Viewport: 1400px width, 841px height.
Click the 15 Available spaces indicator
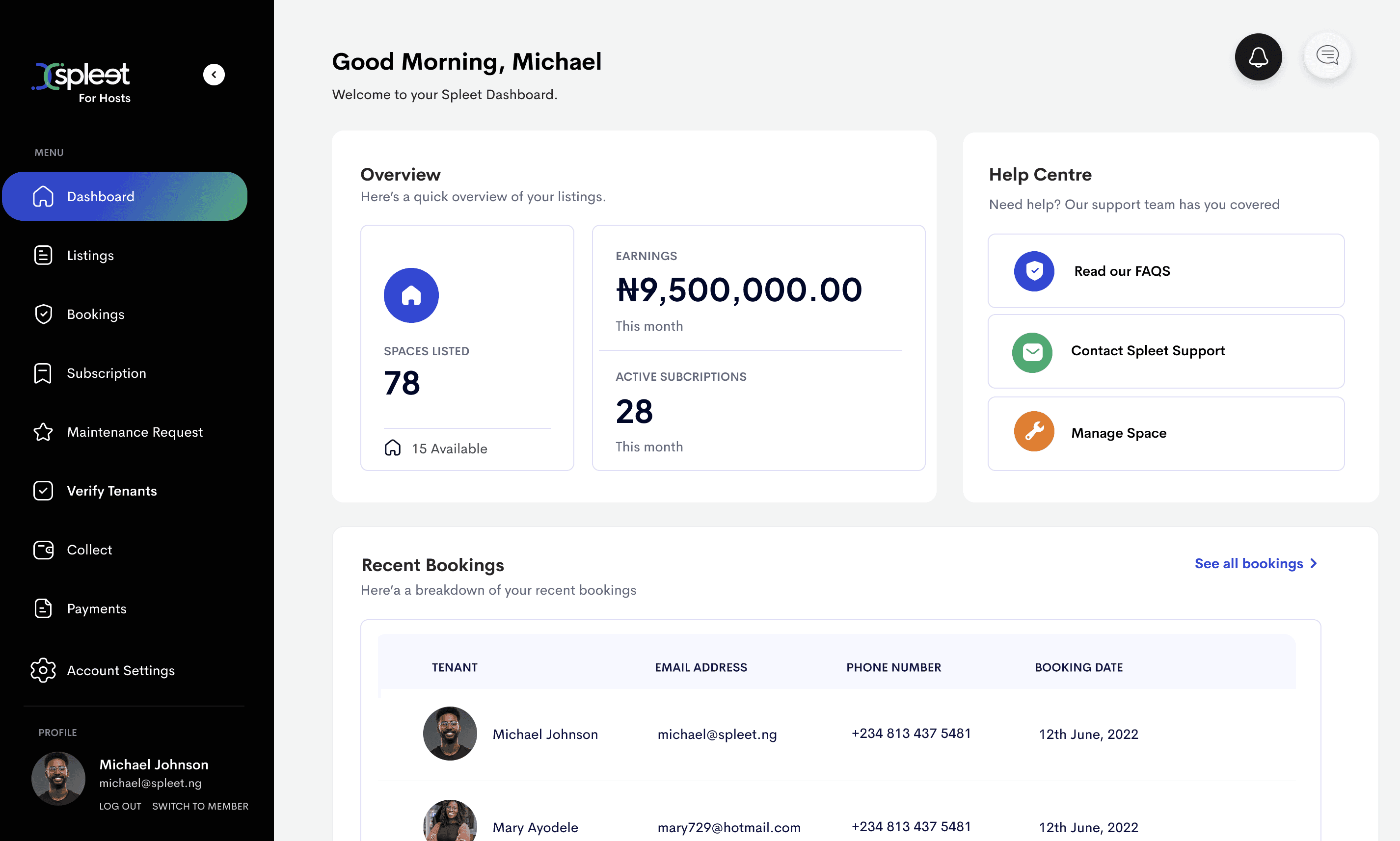(436, 448)
